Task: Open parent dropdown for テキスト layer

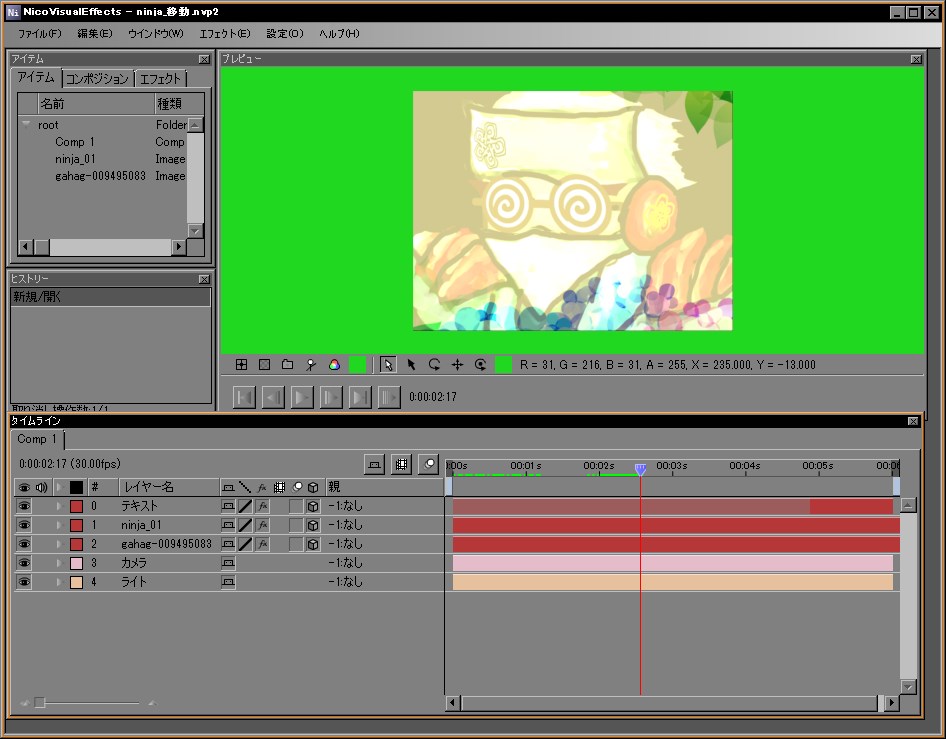Action: pyautogui.click(x=345, y=506)
